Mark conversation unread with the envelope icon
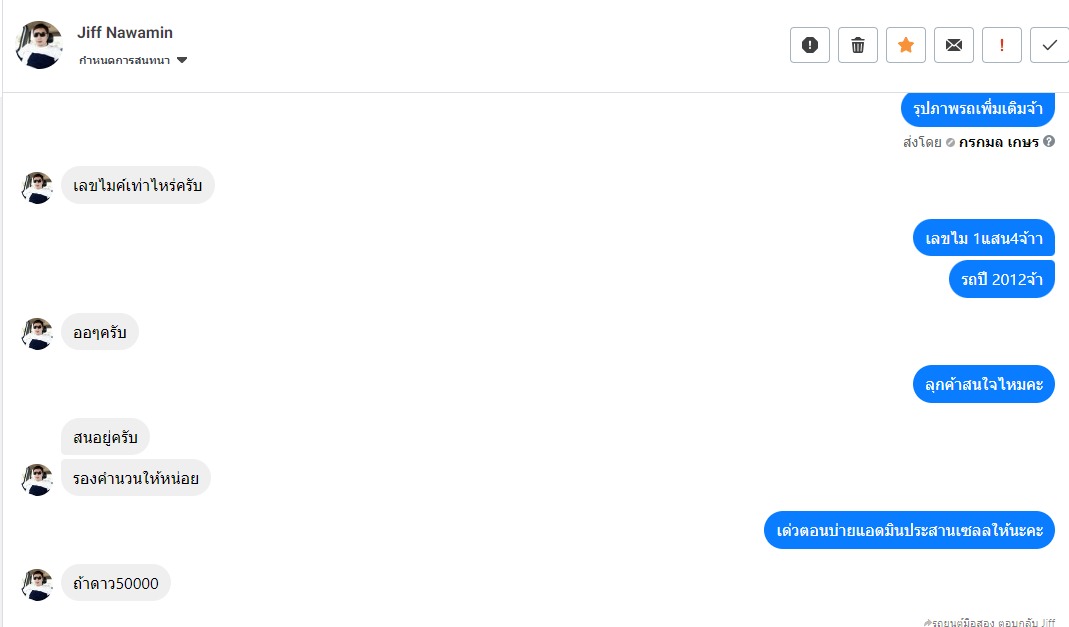Viewport: 1069px width, 627px height. coord(954,45)
